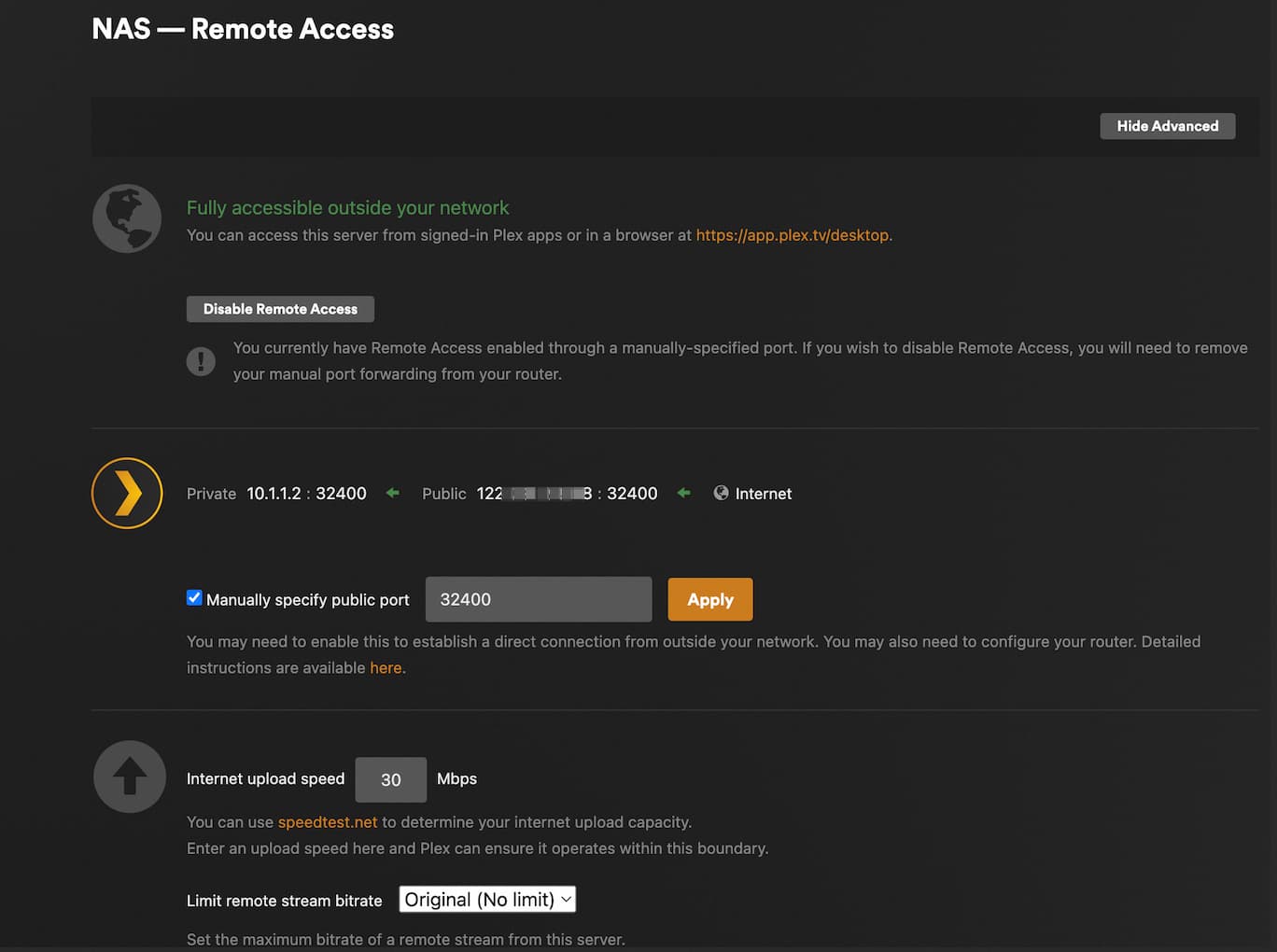1277x952 pixels.
Task: Open the speedtest.net link
Action: pyautogui.click(x=328, y=822)
